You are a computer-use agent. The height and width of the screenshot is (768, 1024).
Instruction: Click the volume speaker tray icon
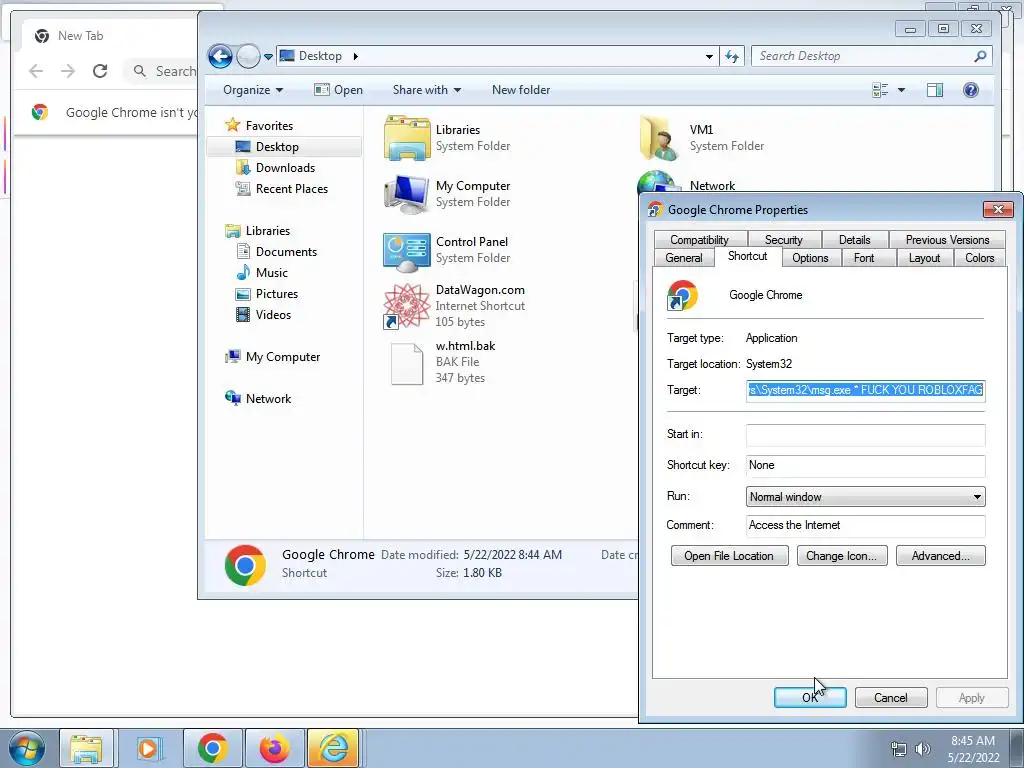pos(923,749)
